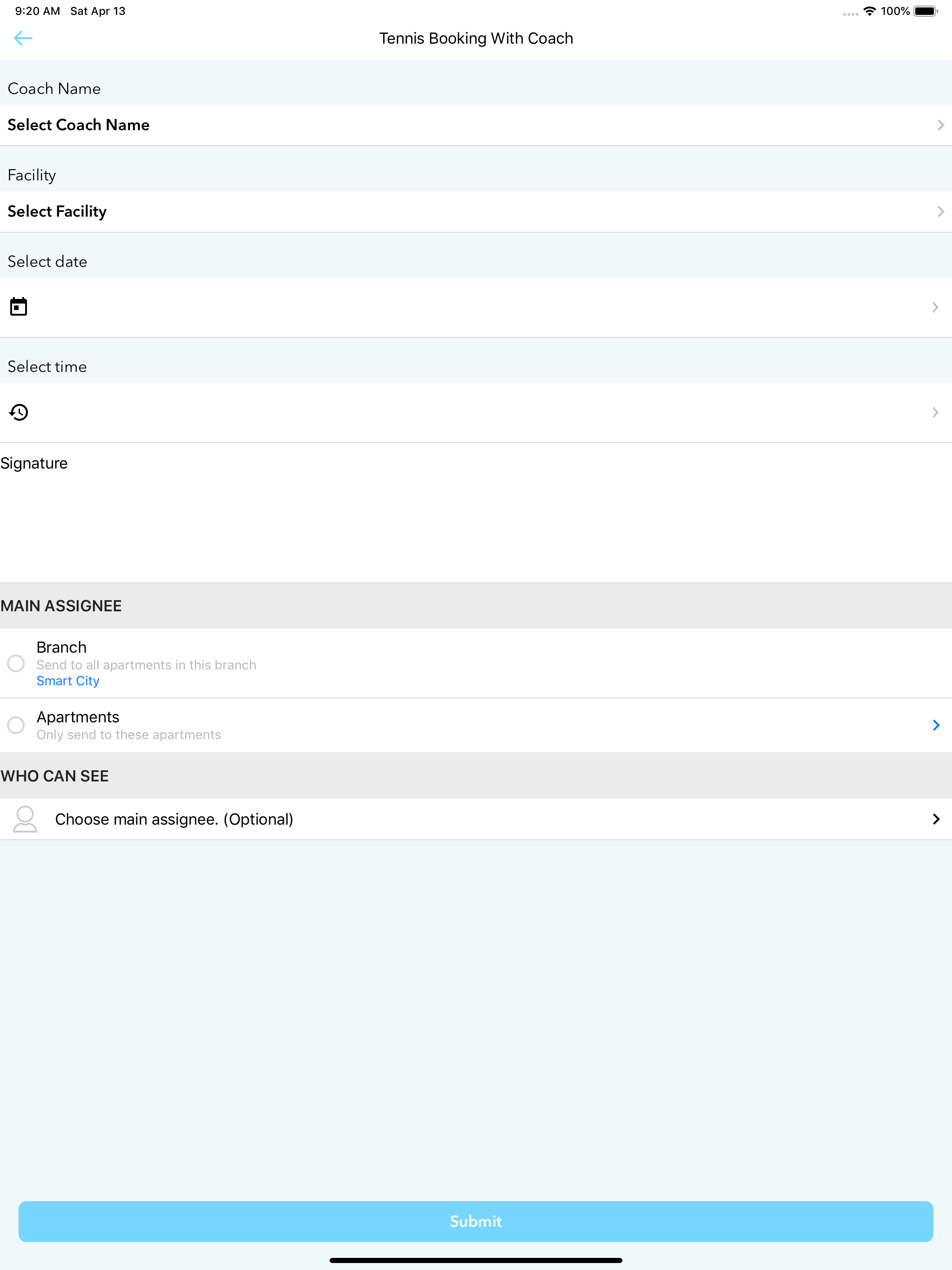Tap the person avatar icon under Who Can See

25,819
